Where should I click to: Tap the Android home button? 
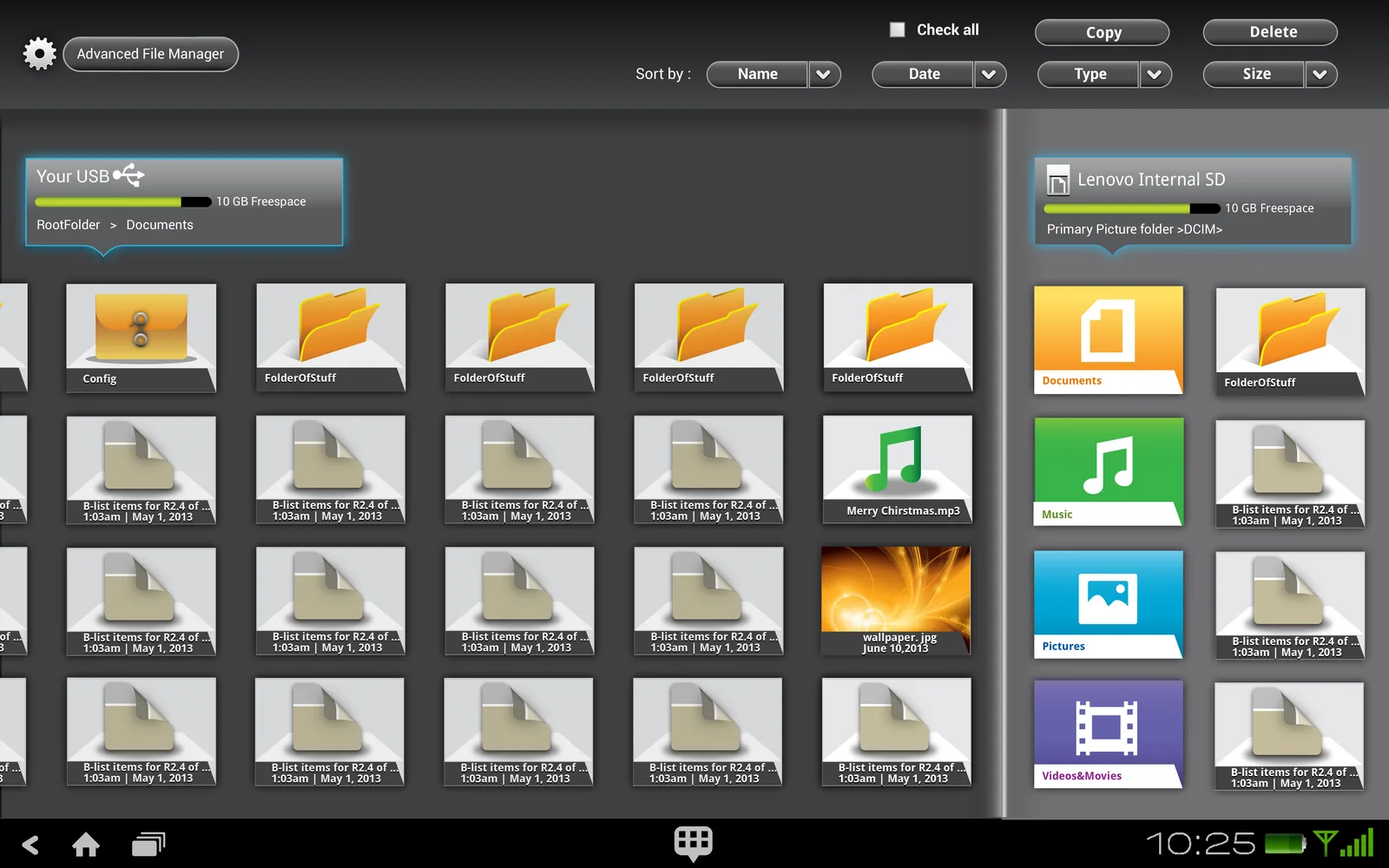pyautogui.click(x=86, y=845)
